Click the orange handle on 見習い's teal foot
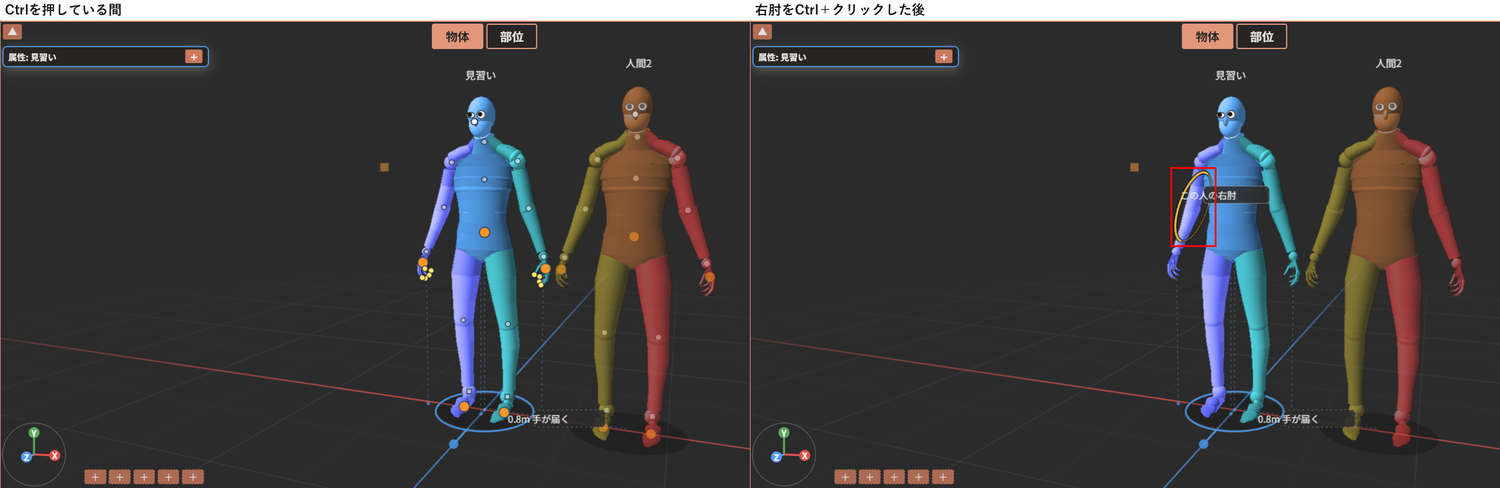The width and height of the screenshot is (1500, 488). [x=505, y=412]
